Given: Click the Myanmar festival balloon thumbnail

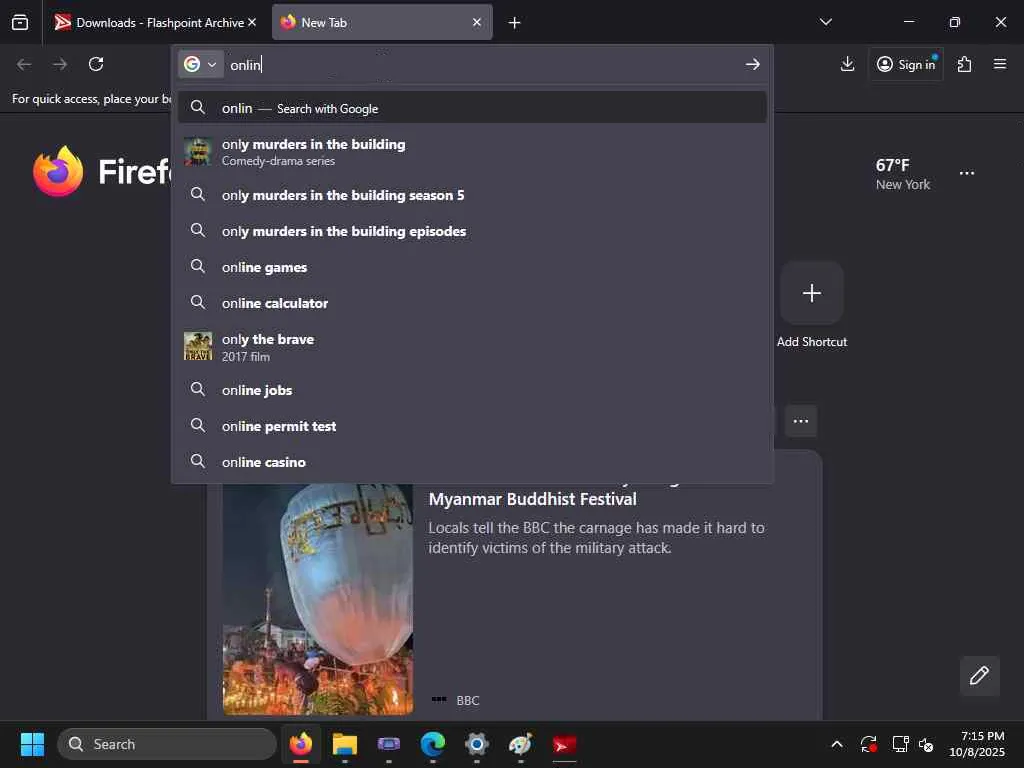Looking at the screenshot, I should tap(318, 599).
